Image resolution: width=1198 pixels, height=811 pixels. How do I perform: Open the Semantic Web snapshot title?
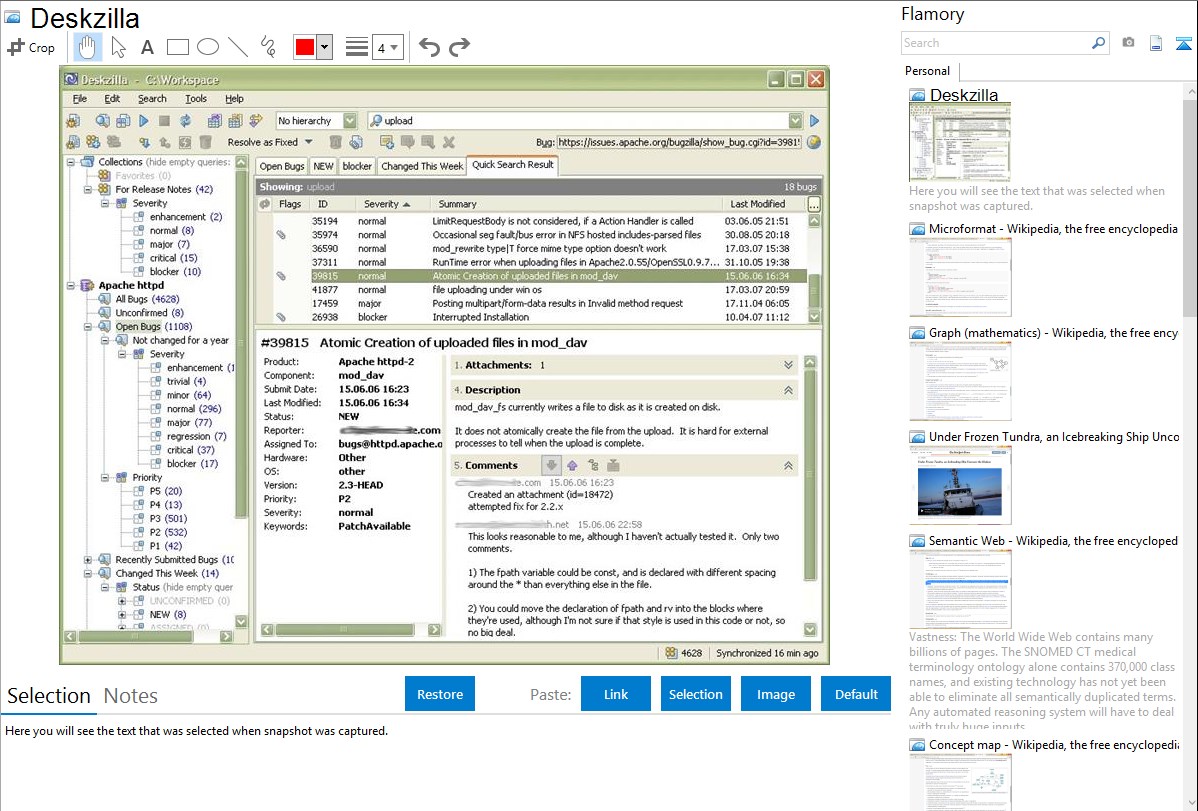pyautogui.click(x=1053, y=540)
